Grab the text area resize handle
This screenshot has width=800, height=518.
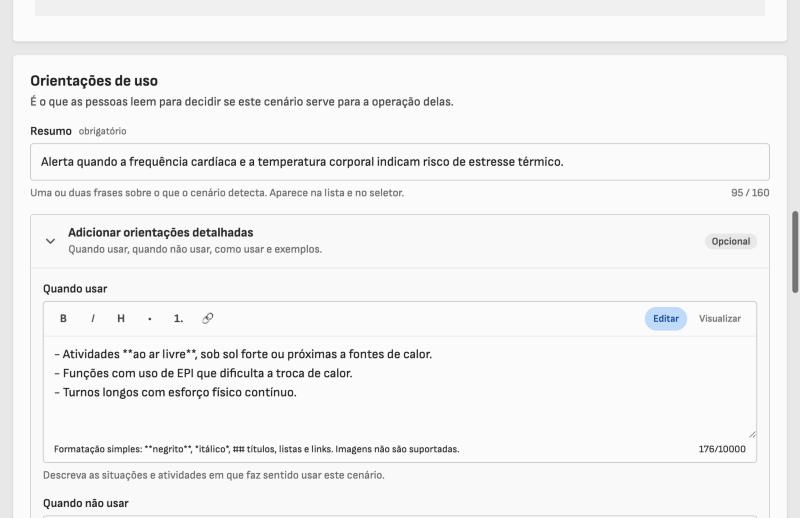pos(752,434)
